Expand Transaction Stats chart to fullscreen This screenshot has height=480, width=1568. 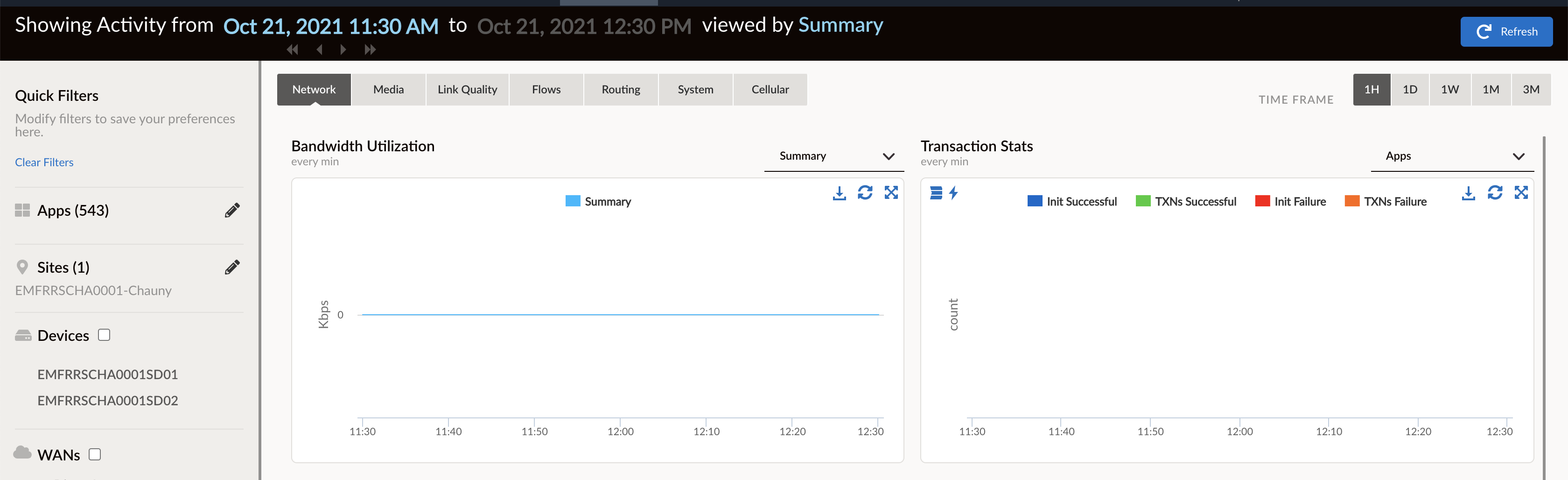(x=1521, y=193)
